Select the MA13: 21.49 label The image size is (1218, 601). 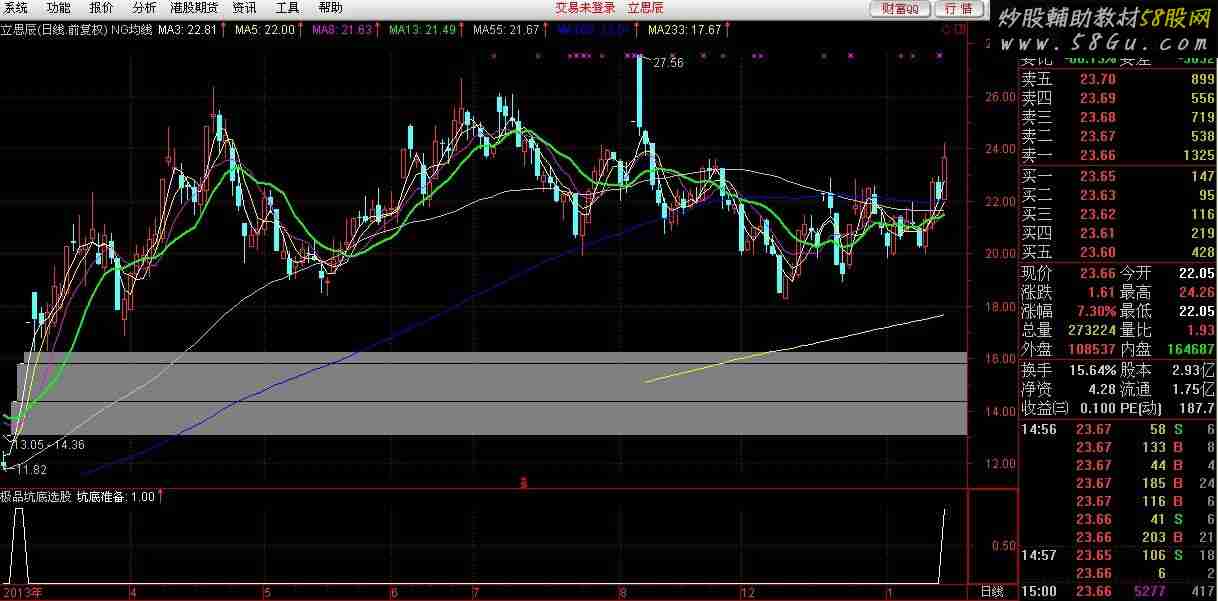coord(423,30)
